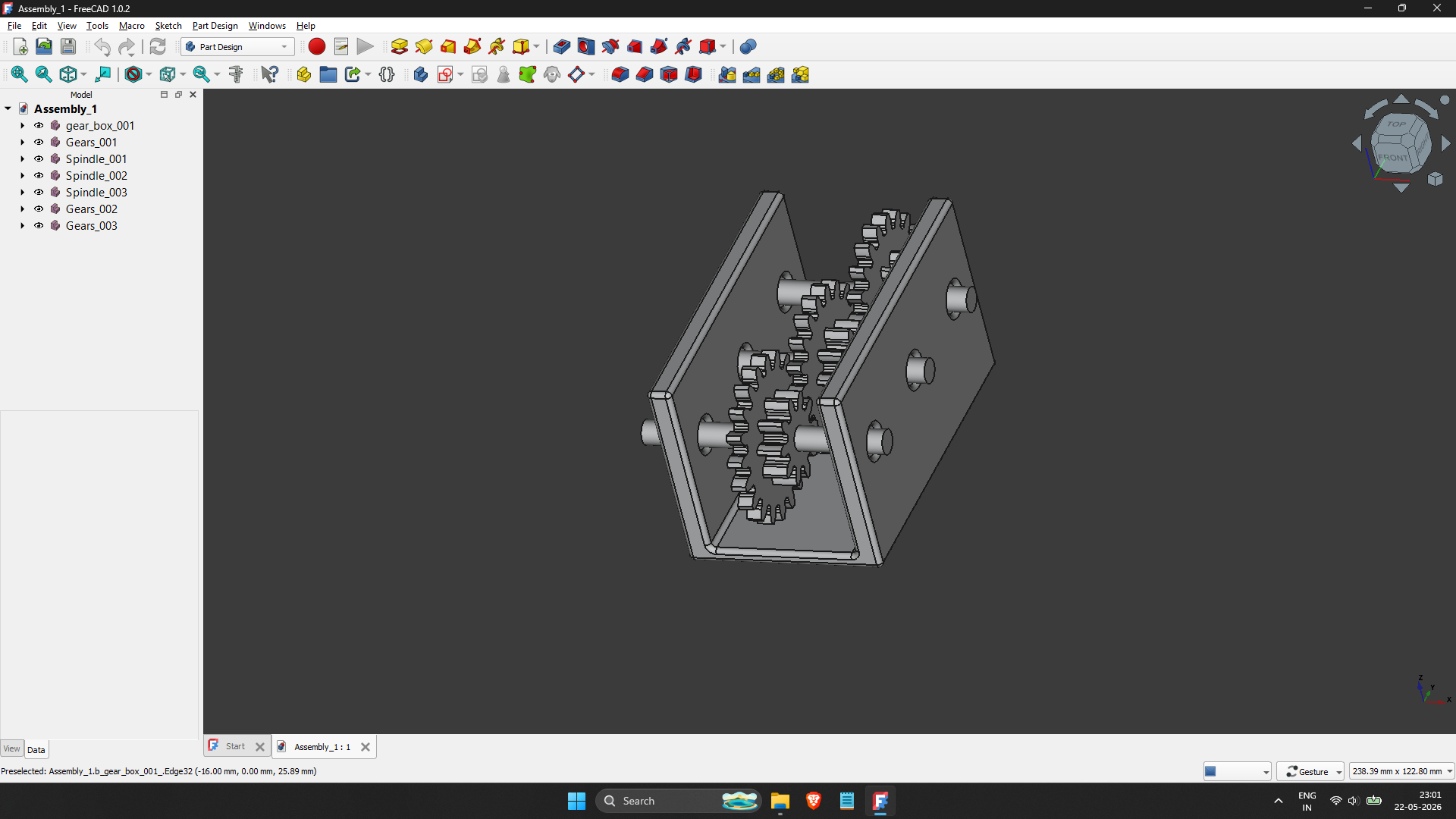Undo the last action
The width and height of the screenshot is (1456, 819).
point(102,47)
